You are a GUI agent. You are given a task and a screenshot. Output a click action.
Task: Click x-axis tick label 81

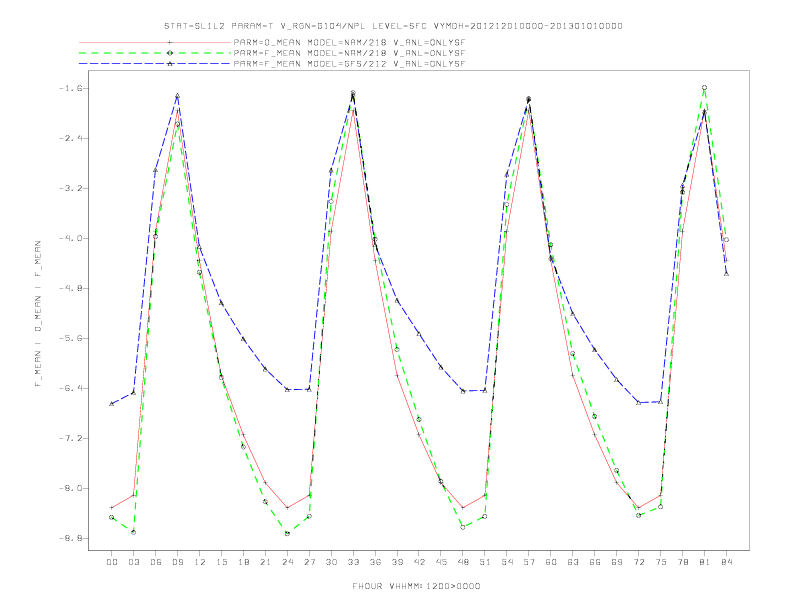coord(705,562)
